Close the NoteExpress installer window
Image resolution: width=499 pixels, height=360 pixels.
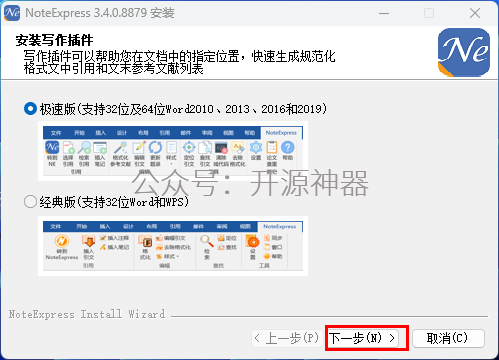tap(475, 13)
